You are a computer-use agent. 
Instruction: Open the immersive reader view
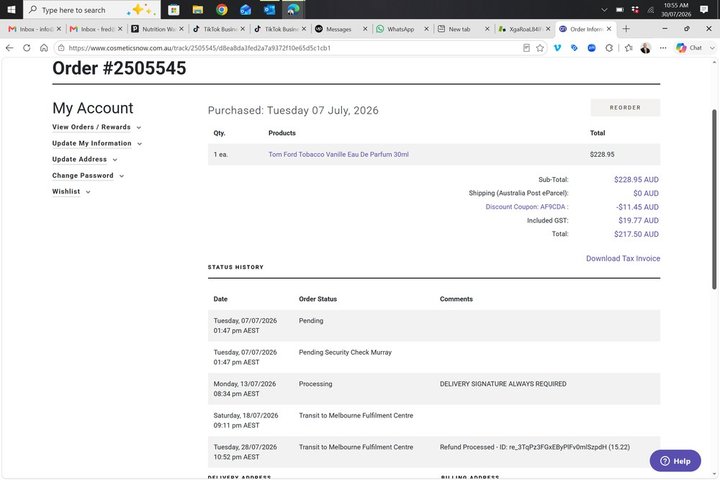526,48
